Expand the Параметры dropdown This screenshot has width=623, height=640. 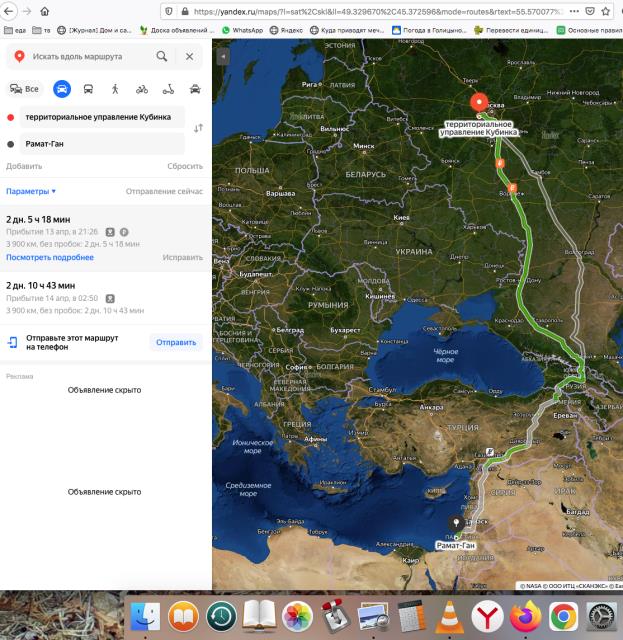[32, 191]
